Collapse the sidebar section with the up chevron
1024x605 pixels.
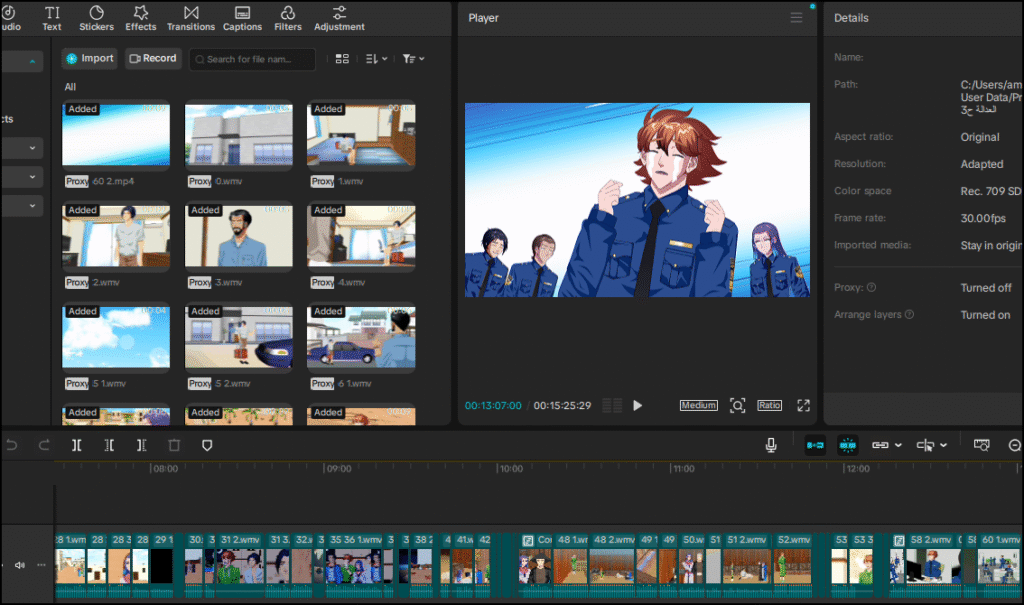[x=32, y=61]
